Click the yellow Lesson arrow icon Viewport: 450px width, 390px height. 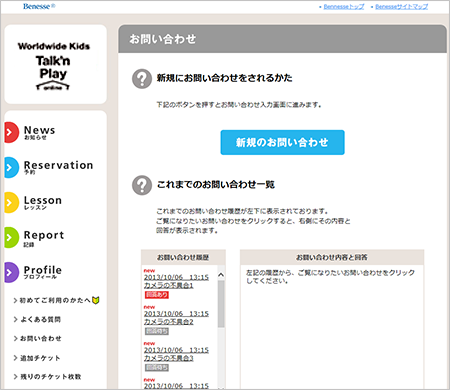click(x=12, y=202)
